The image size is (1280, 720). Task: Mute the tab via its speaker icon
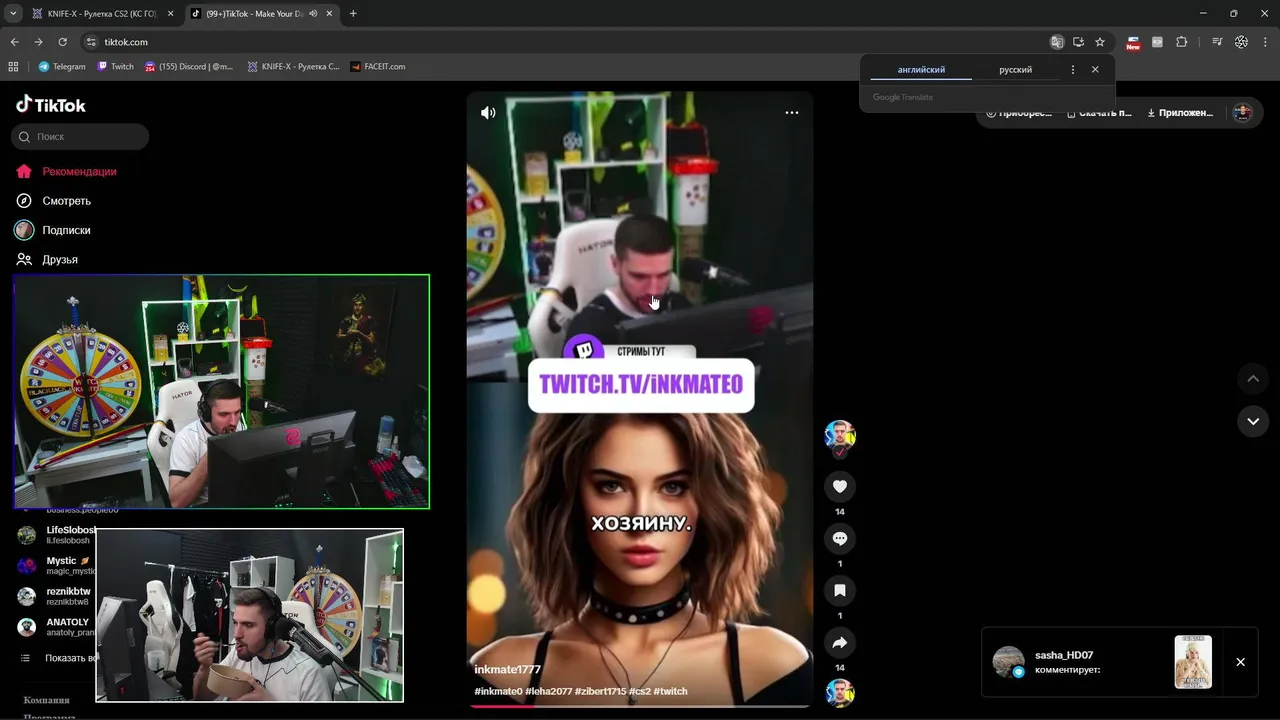pyautogui.click(x=313, y=14)
